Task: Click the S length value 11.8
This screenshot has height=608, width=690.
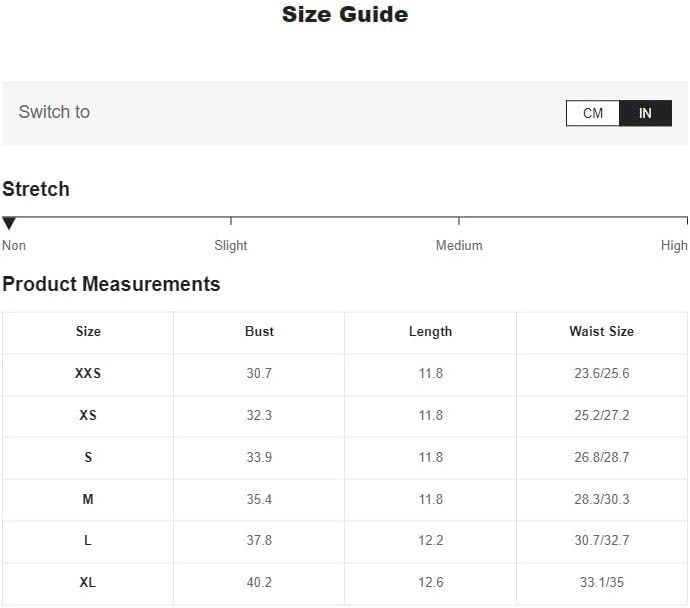Action: pos(430,457)
